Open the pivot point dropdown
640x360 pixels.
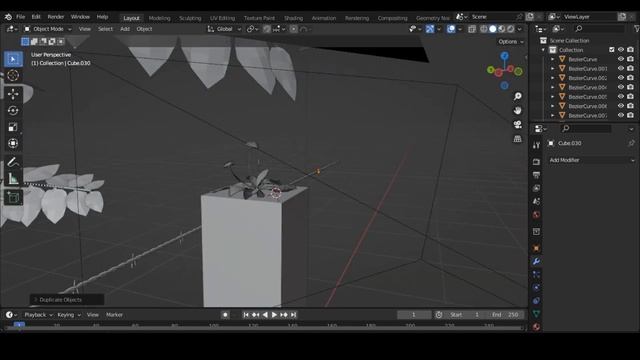point(252,29)
